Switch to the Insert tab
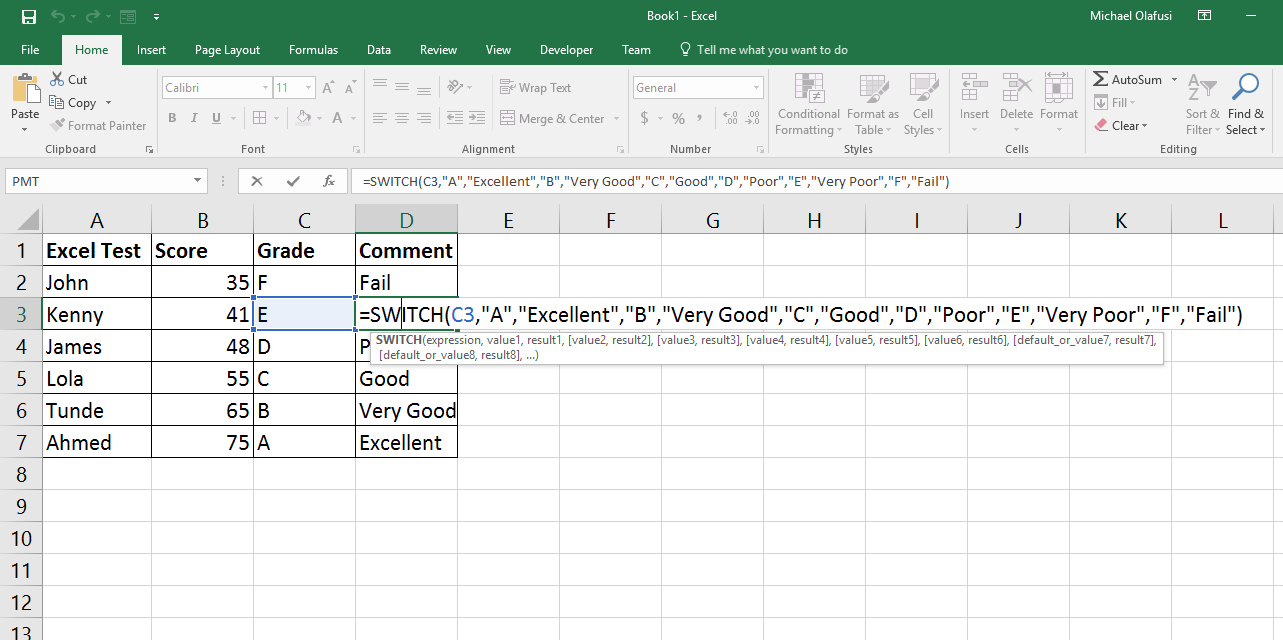The height and width of the screenshot is (640, 1283). (152, 50)
